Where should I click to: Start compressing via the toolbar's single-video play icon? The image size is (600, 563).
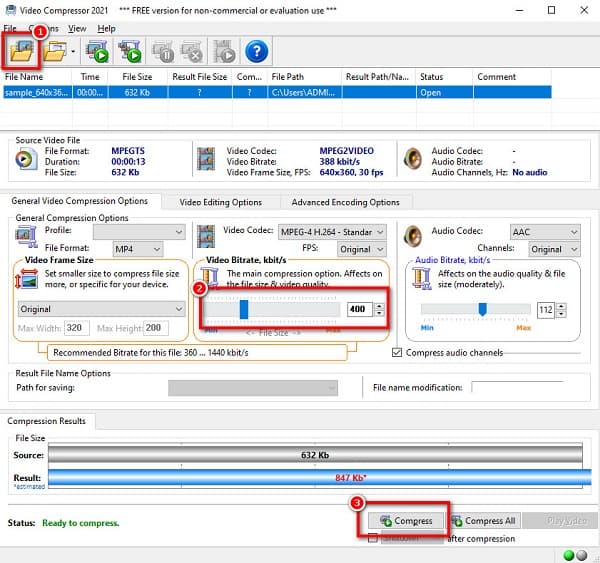click(x=97, y=51)
